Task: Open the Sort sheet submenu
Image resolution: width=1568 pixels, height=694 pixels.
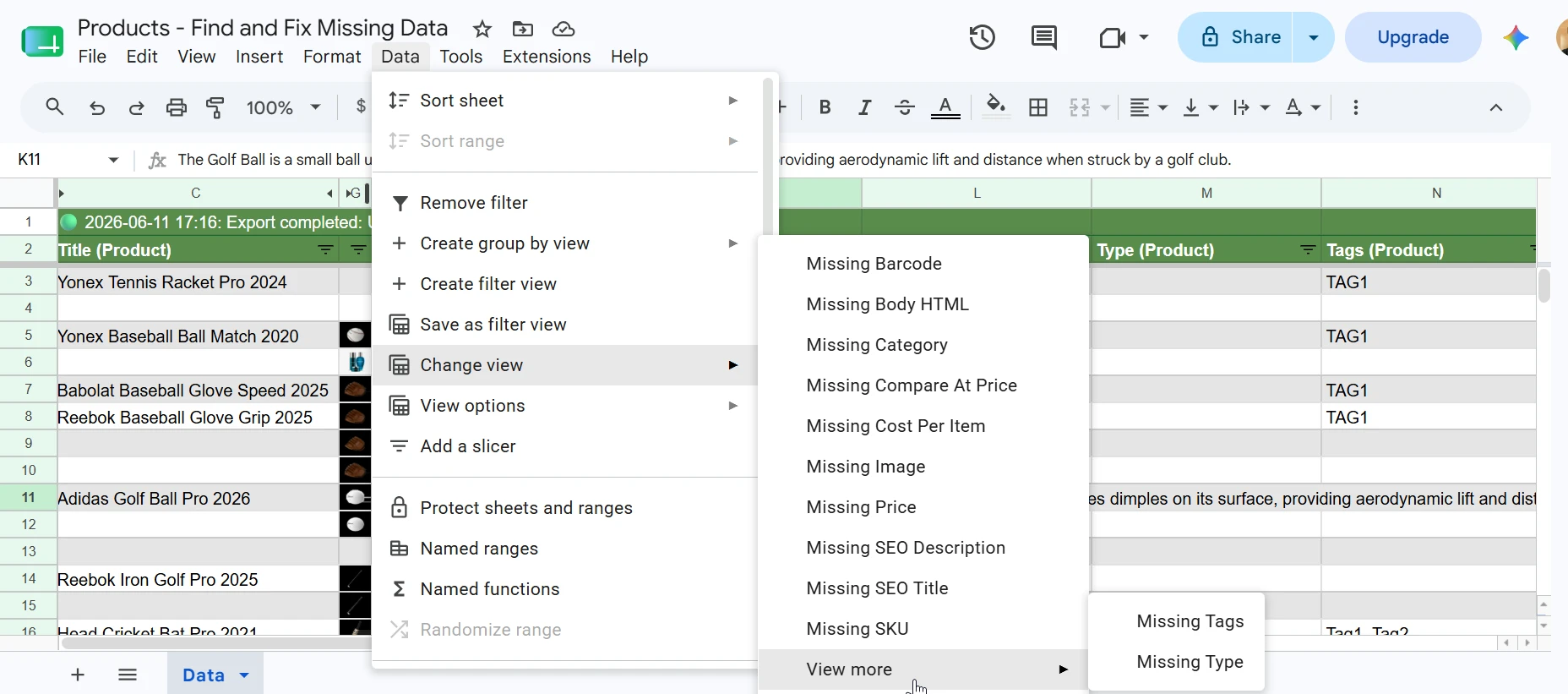Action: pyautogui.click(x=564, y=101)
